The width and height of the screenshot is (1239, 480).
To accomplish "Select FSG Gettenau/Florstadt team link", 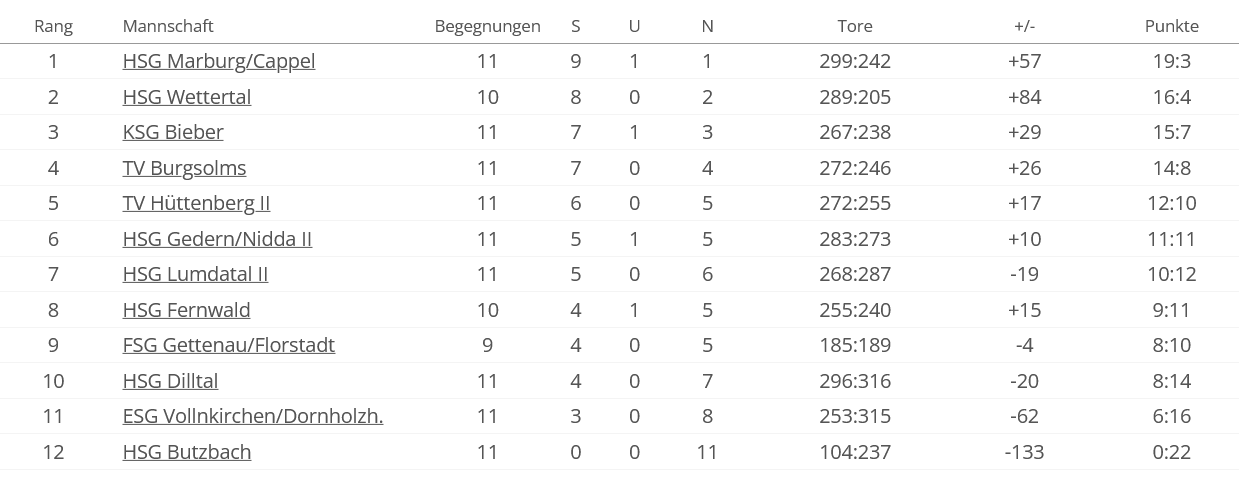I will point(229,345).
